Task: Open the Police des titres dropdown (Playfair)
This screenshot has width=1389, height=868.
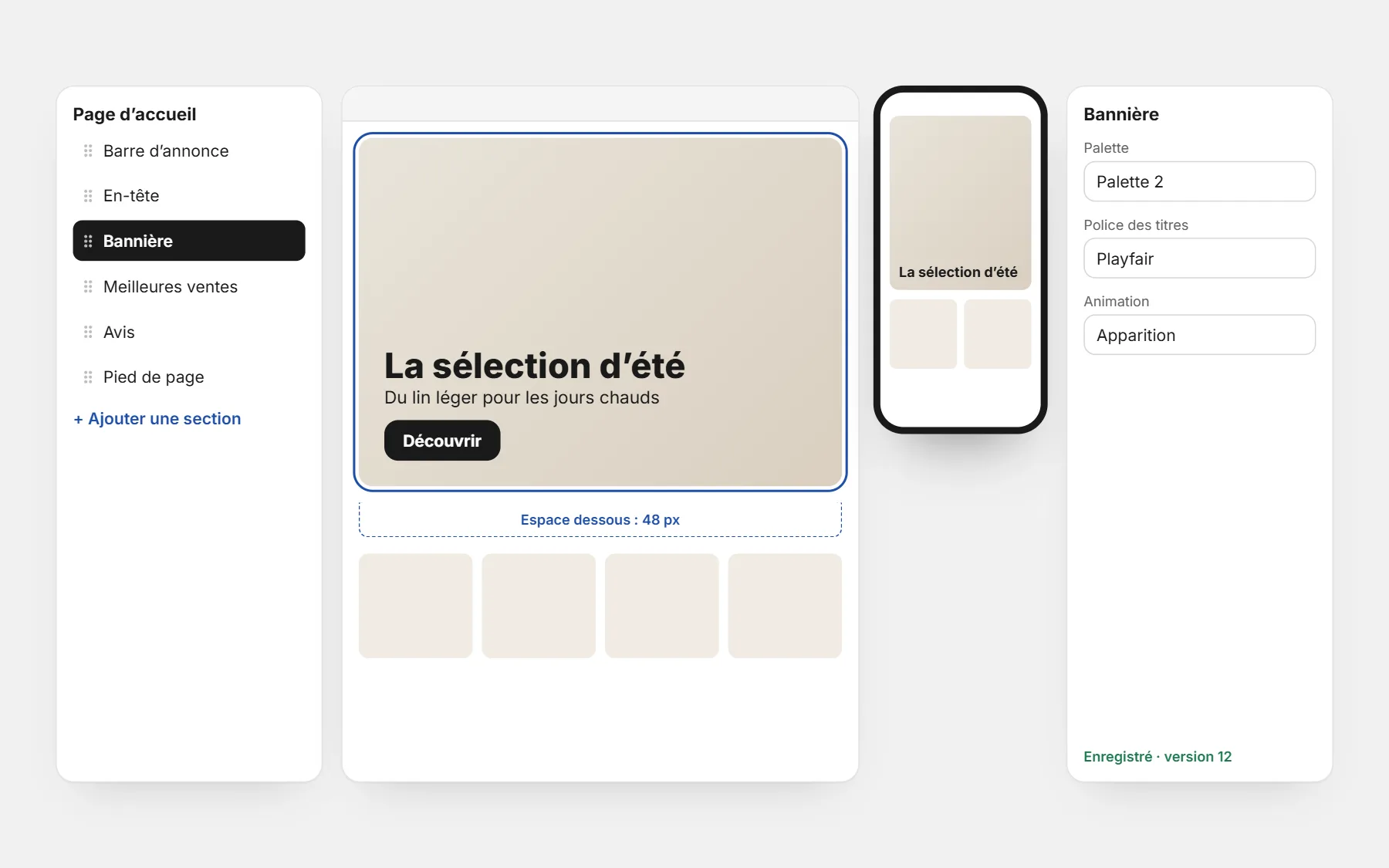Action: pos(1199,258)
